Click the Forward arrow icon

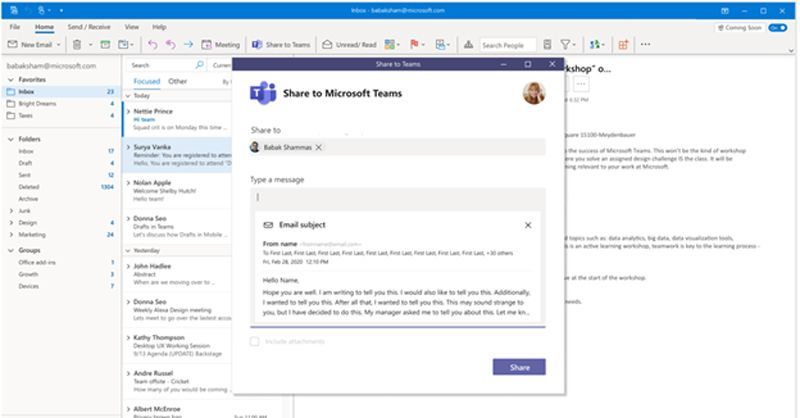188,45
